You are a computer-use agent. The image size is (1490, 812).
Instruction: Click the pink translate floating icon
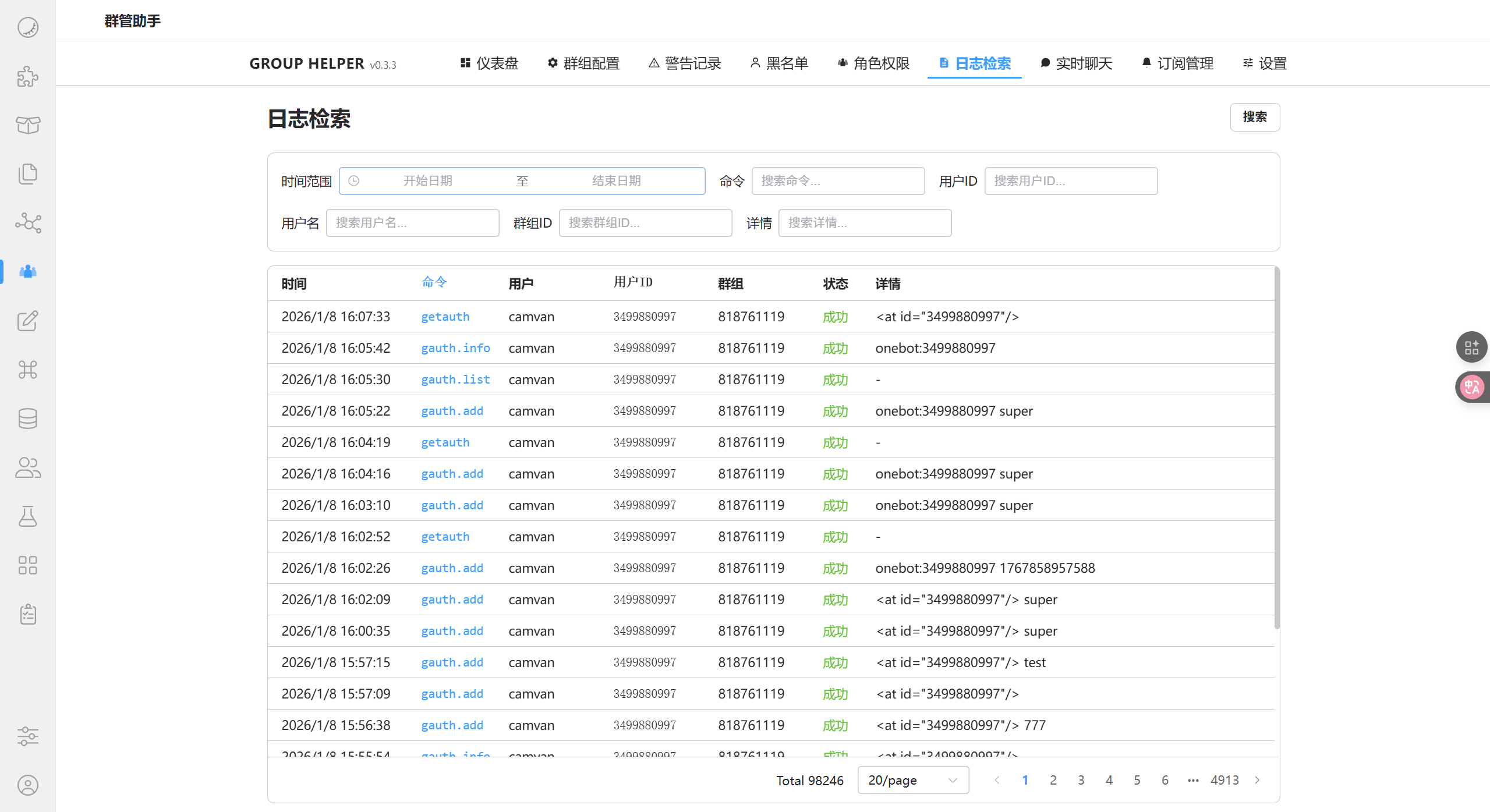1472,387
